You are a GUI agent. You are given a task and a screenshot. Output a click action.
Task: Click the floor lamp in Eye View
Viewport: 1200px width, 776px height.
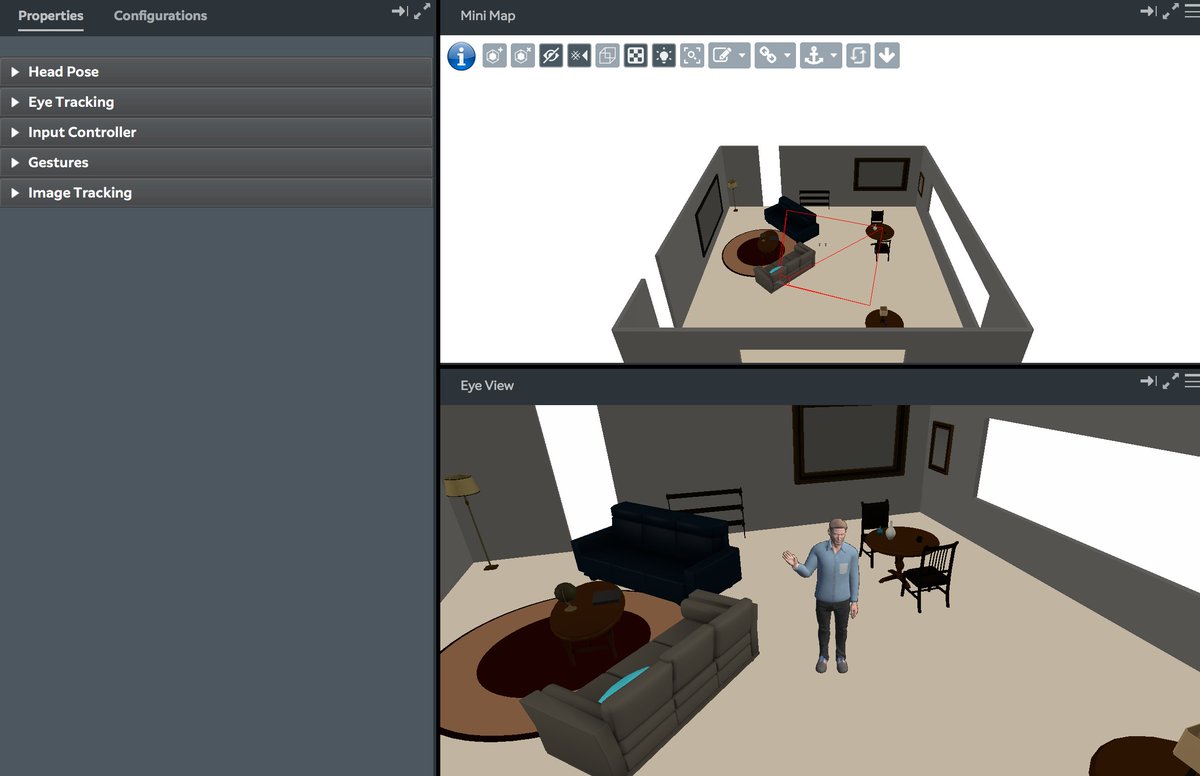click(x=470, y=520)
